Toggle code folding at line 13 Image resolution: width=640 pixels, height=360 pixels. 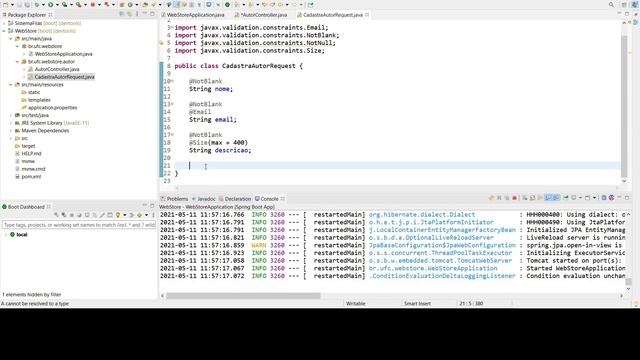pyautogui.click(x=172, y=104)
